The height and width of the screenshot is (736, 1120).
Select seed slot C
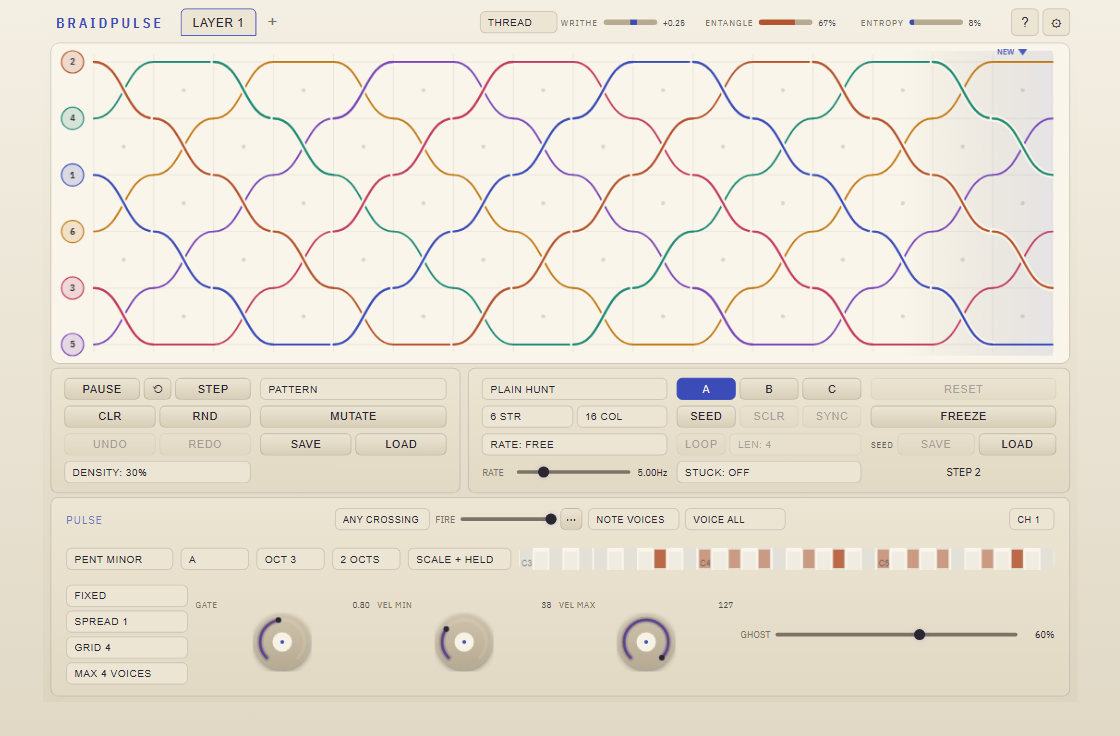(x=831, y=389)
